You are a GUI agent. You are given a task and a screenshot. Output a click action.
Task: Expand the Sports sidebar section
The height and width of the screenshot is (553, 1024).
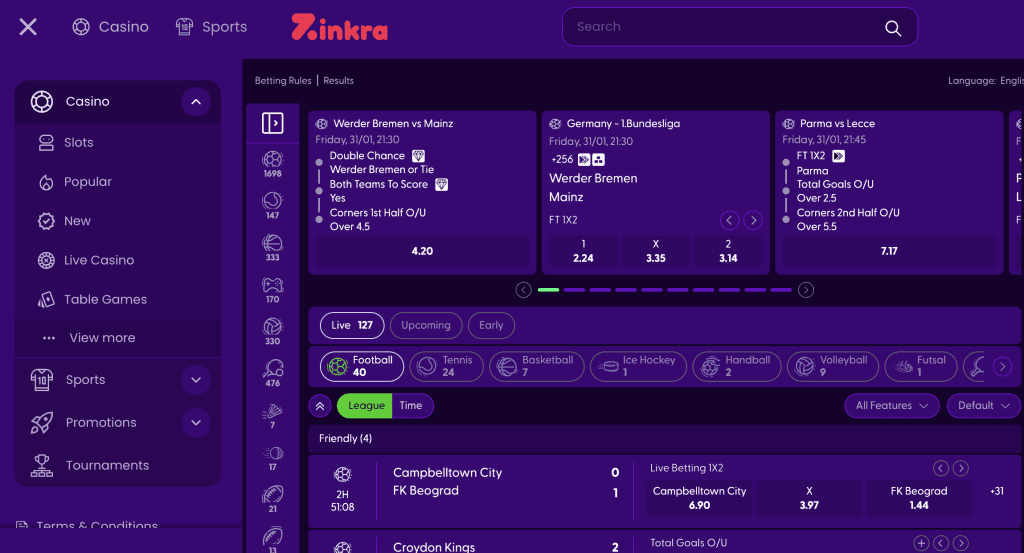pos(196,380)
